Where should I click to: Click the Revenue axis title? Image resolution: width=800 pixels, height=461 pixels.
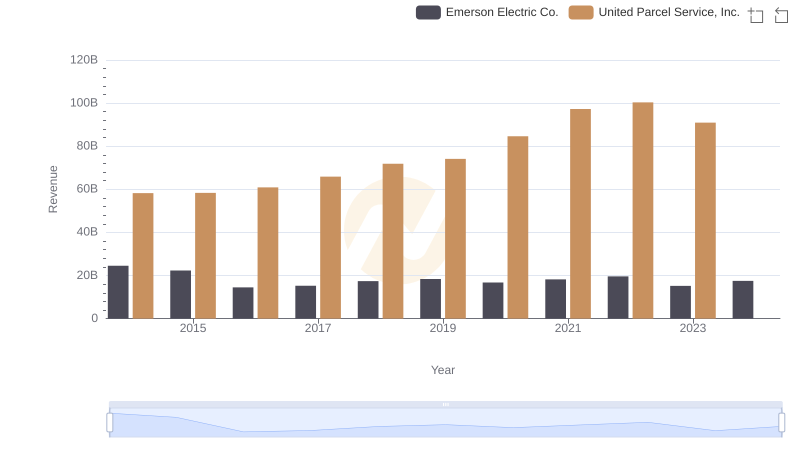53,189
